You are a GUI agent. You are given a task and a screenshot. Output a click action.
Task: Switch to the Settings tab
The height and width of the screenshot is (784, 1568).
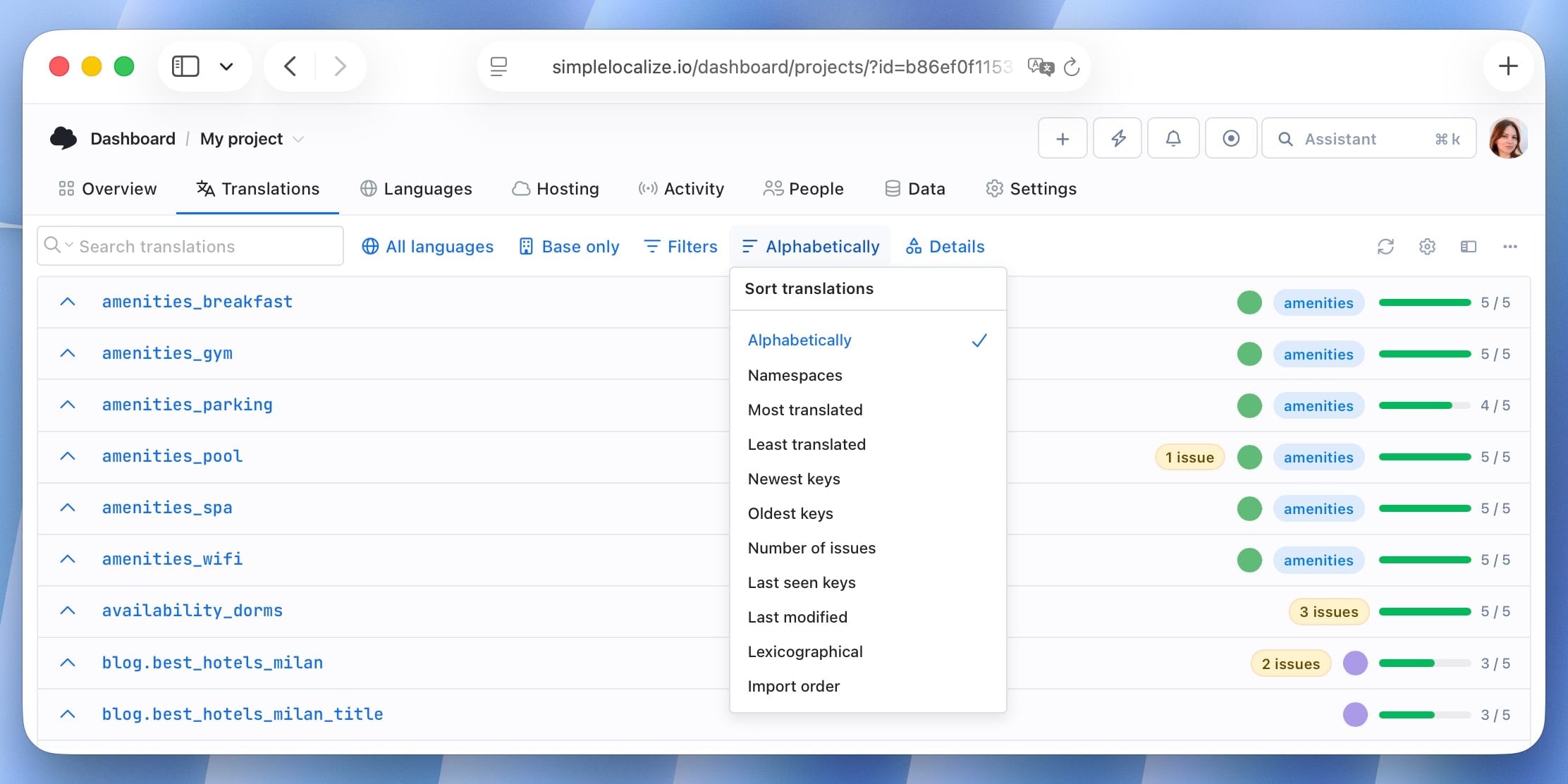click(1031, 189)
